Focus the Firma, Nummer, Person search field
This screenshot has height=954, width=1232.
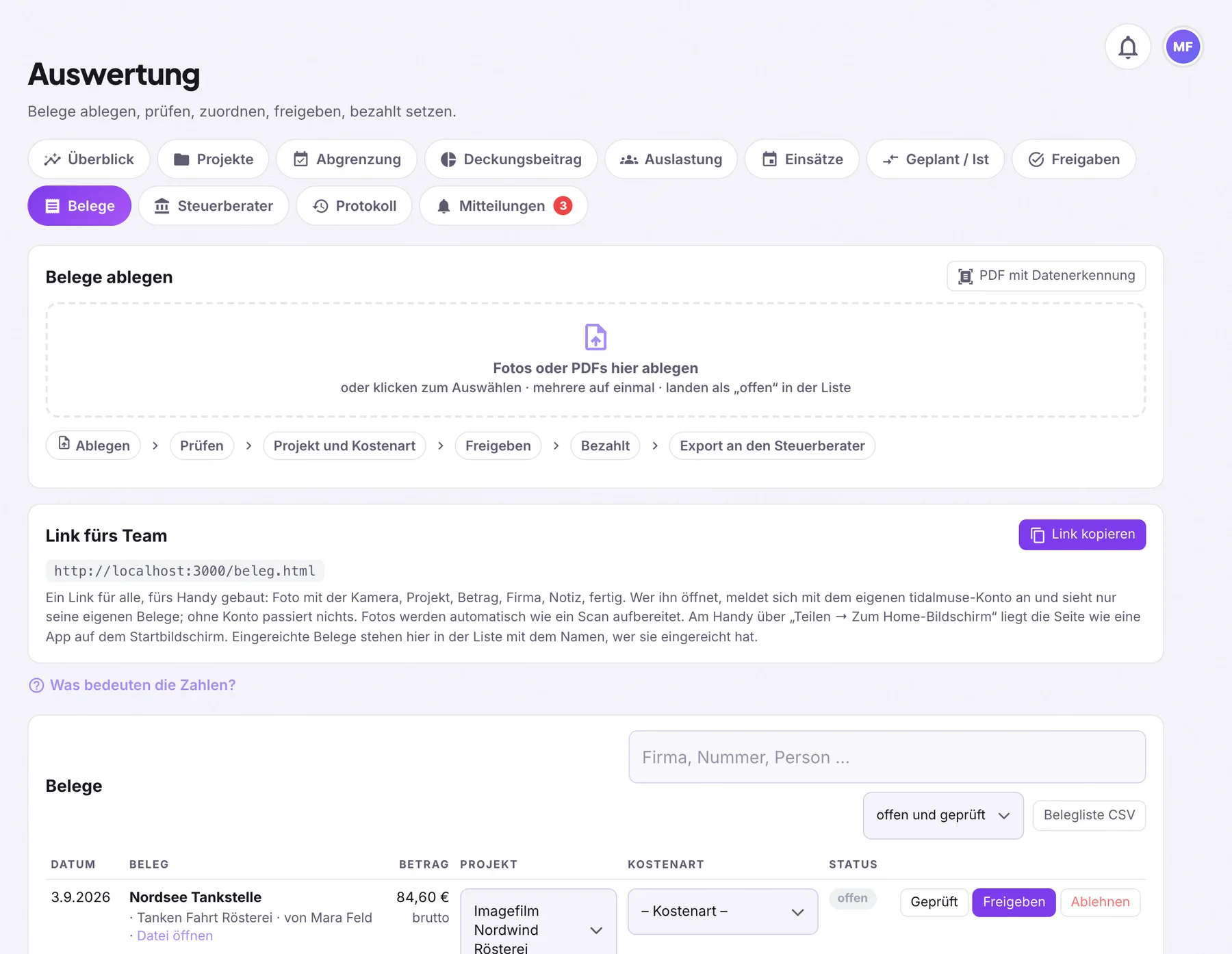pos(887,757)
